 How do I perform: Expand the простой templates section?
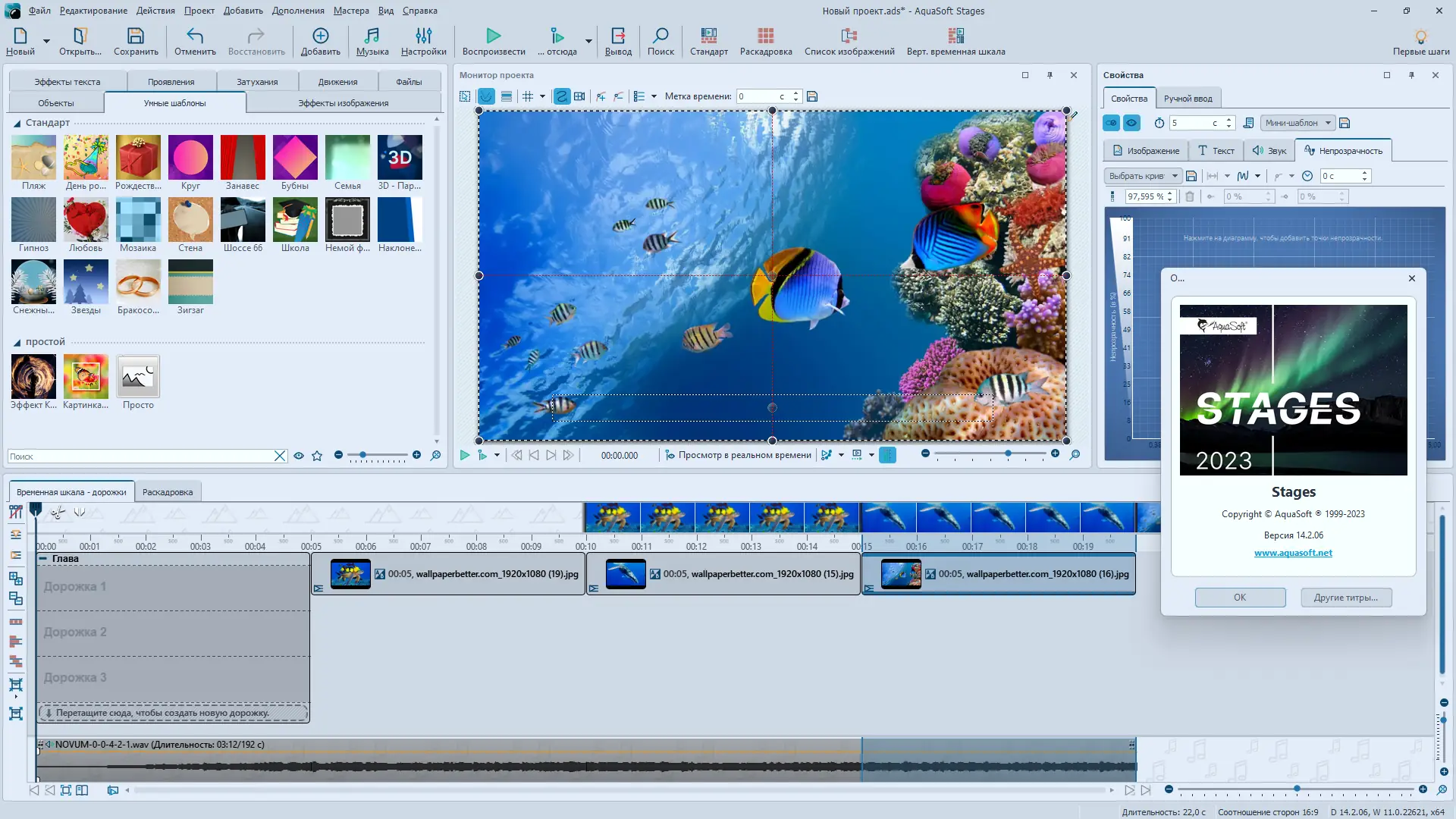click(17, 341)
